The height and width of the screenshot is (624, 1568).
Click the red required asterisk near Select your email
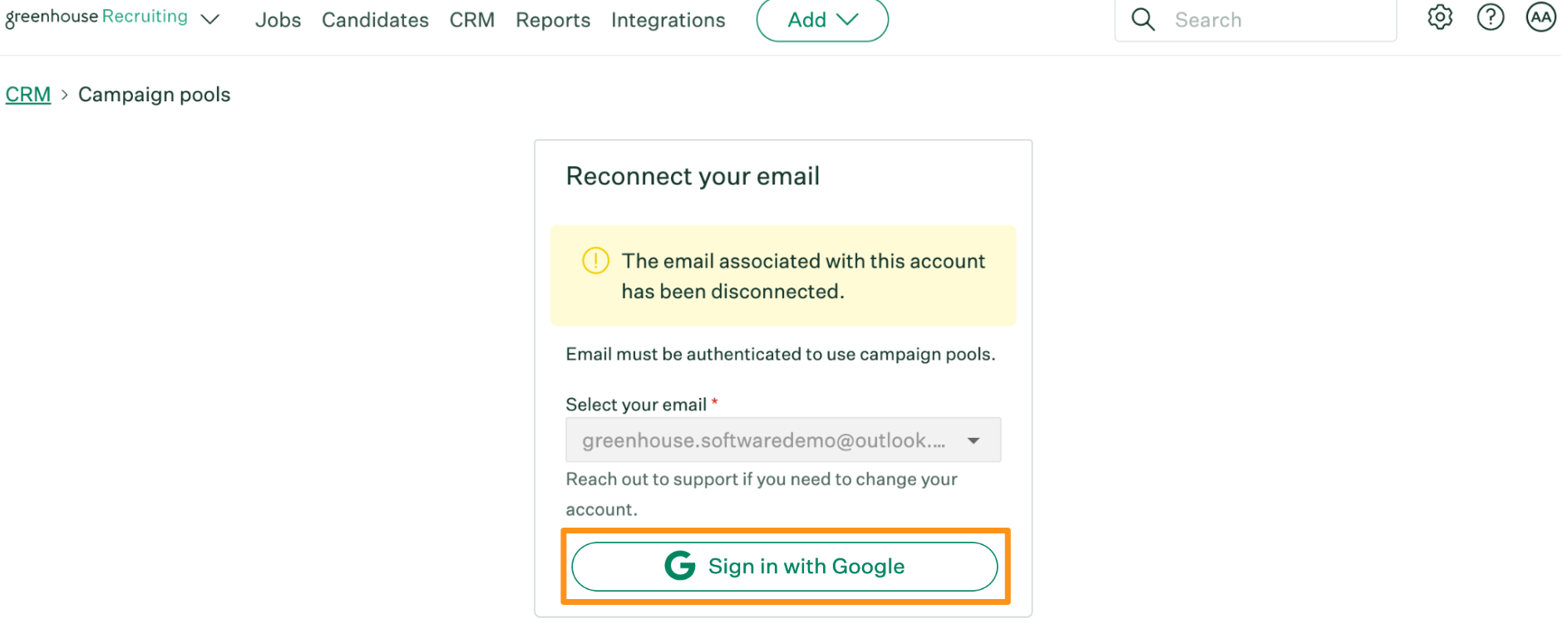715,401
